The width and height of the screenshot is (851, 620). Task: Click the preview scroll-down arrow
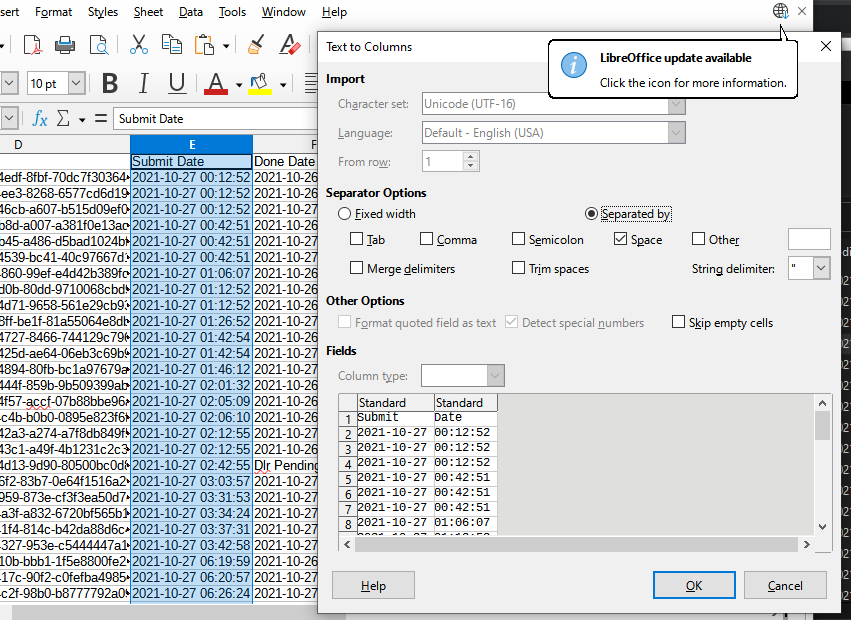(x=822, y=527)
